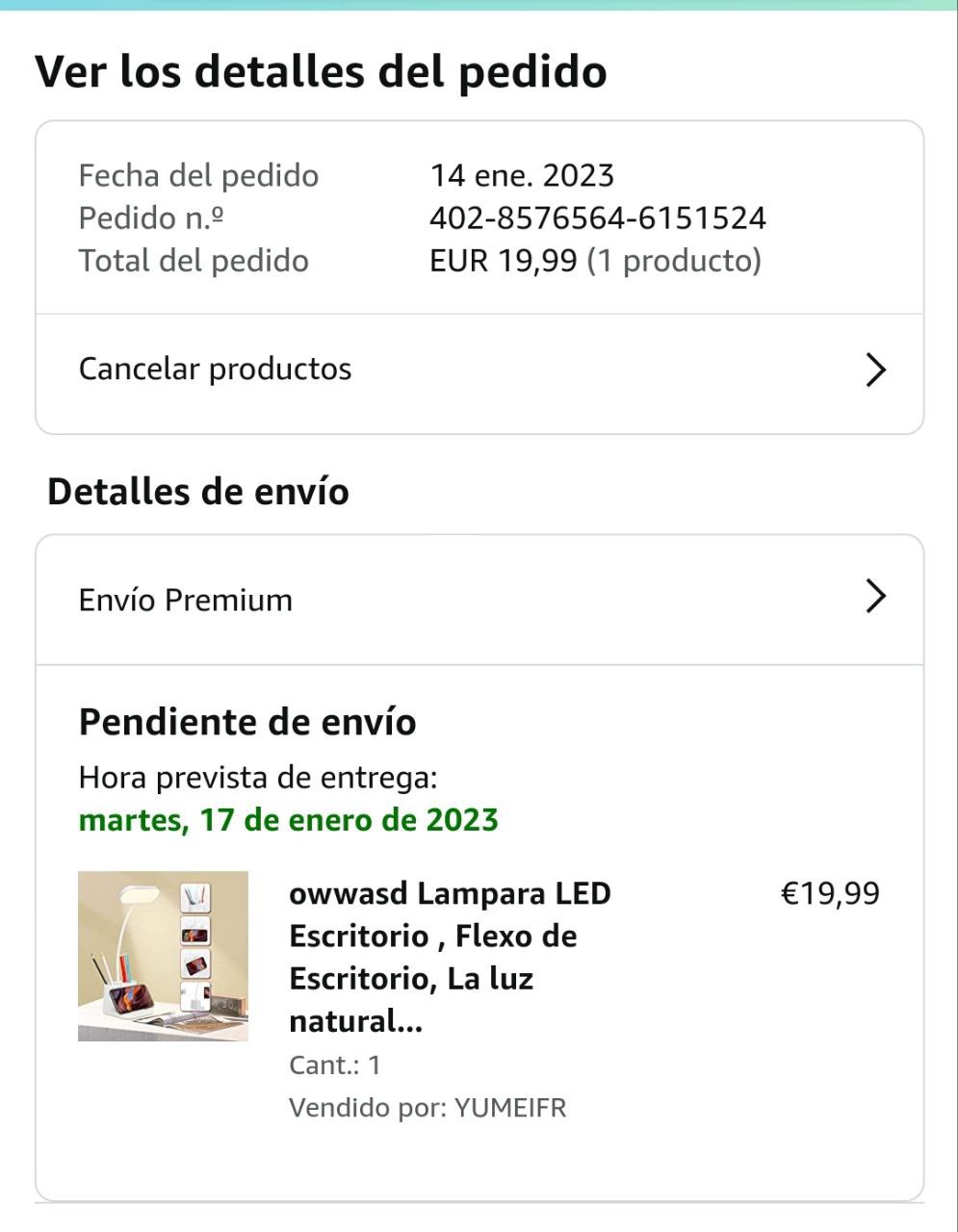Select the Envío Premium row label
The width and height of the screenshot is (958, 1232).
(x=185, y=600)
